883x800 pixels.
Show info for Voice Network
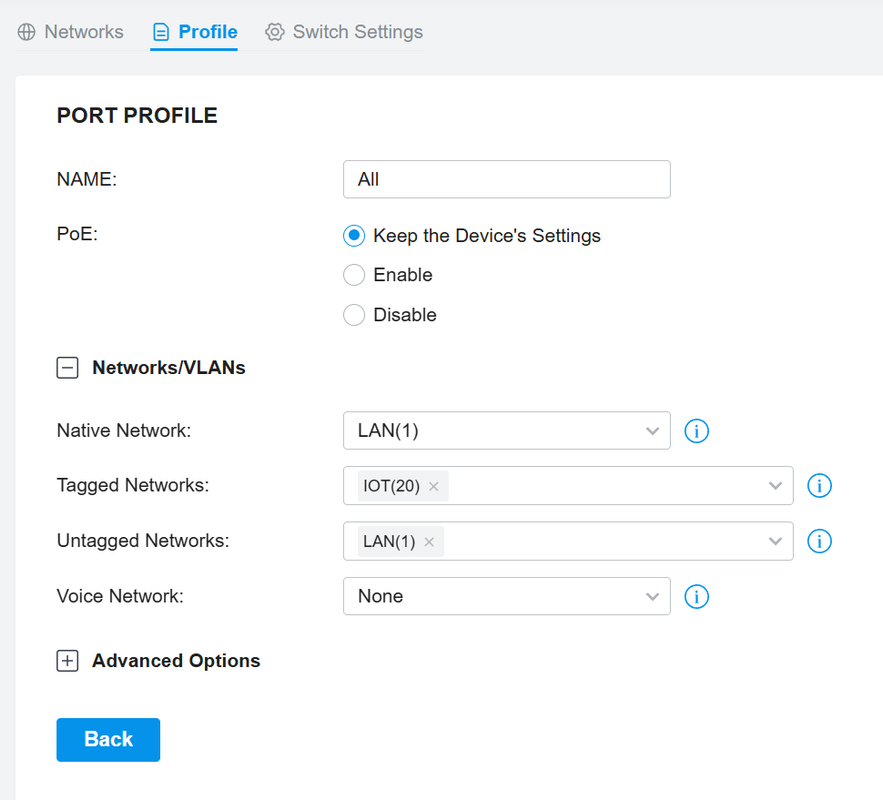[x=697, y=597]
